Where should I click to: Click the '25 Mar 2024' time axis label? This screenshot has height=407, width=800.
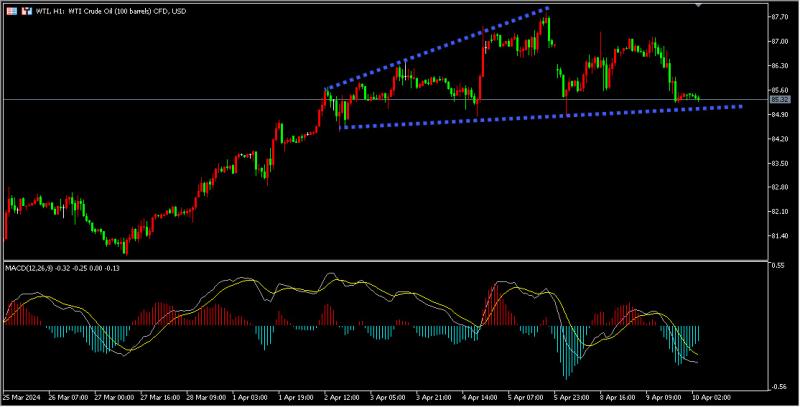tap(20, 397)
